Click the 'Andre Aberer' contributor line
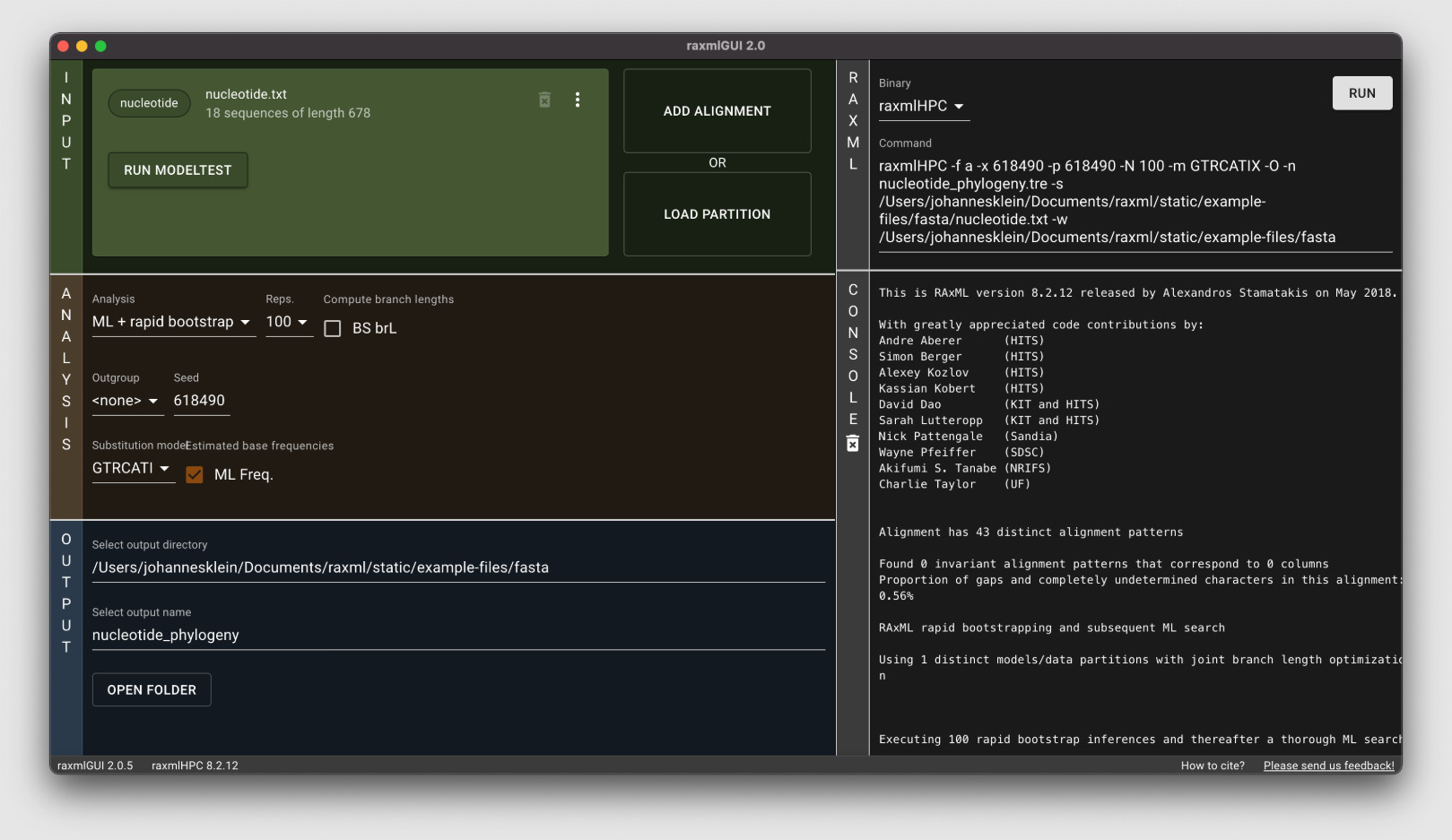The width and height of the screenshot is (1452, 840). click(961, 341)
